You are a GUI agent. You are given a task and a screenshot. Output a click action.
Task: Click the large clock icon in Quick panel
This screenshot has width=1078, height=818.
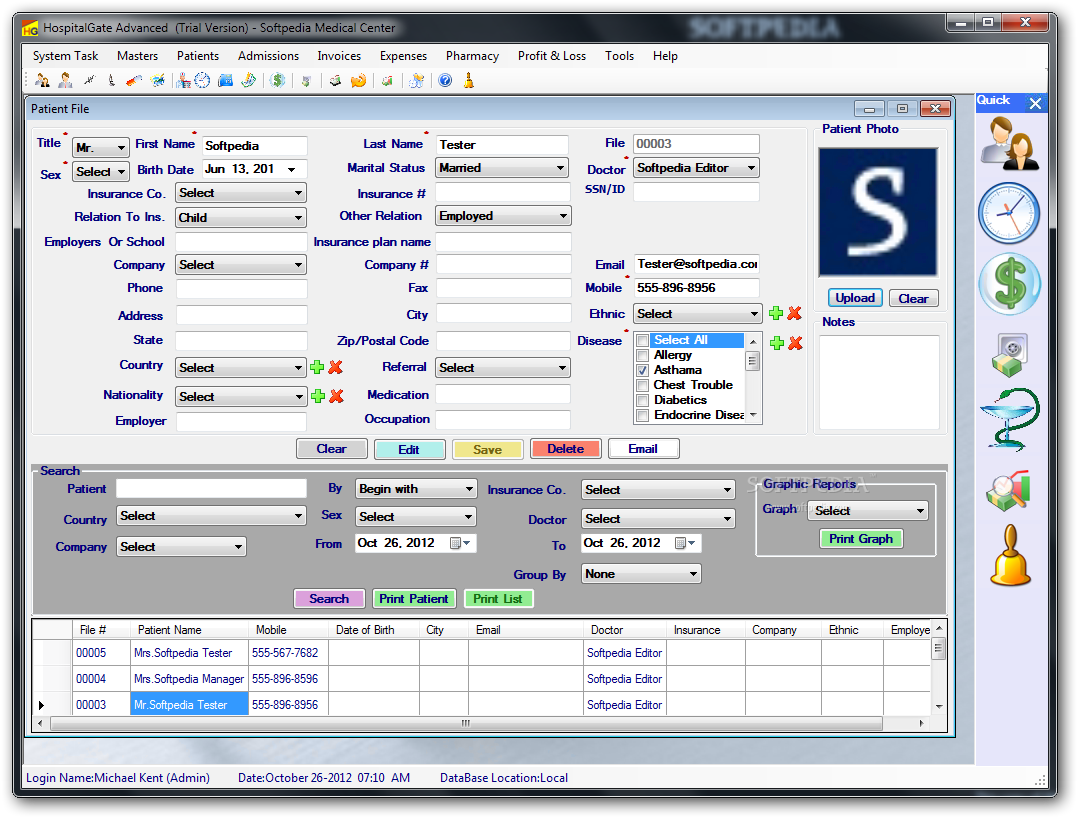(1009, 213)
